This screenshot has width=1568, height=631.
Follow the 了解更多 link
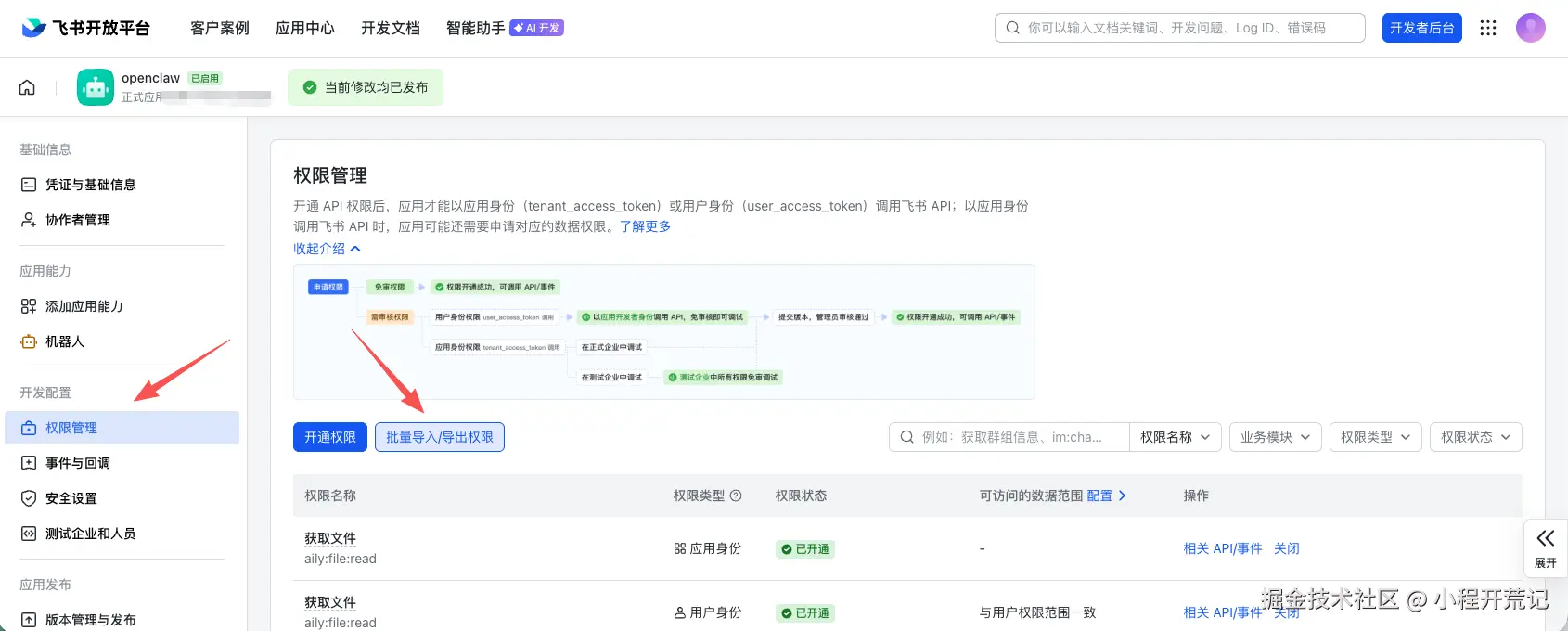point(645,226)
